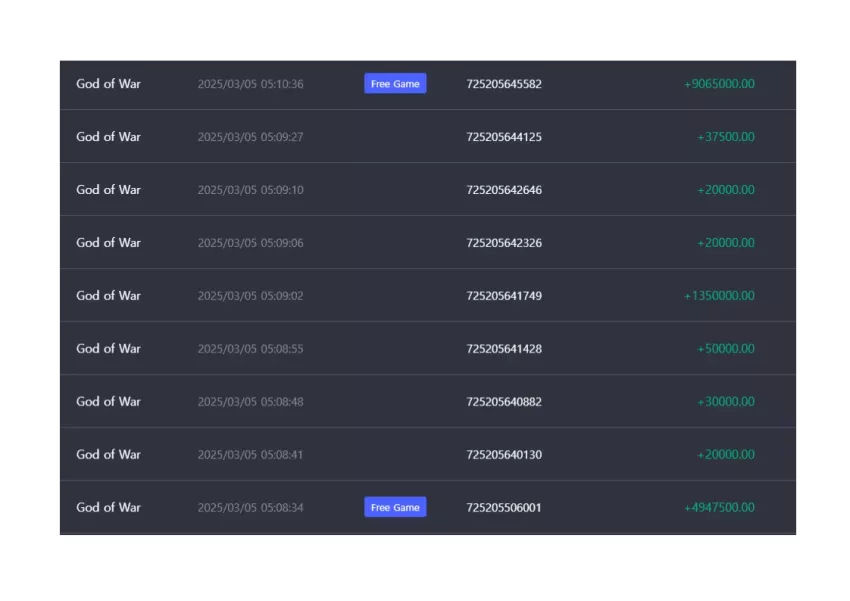The width and height of the screenshot is (850, 601).
Task: Open record with ID 725205642326
Action: click(x=504, y=243)
